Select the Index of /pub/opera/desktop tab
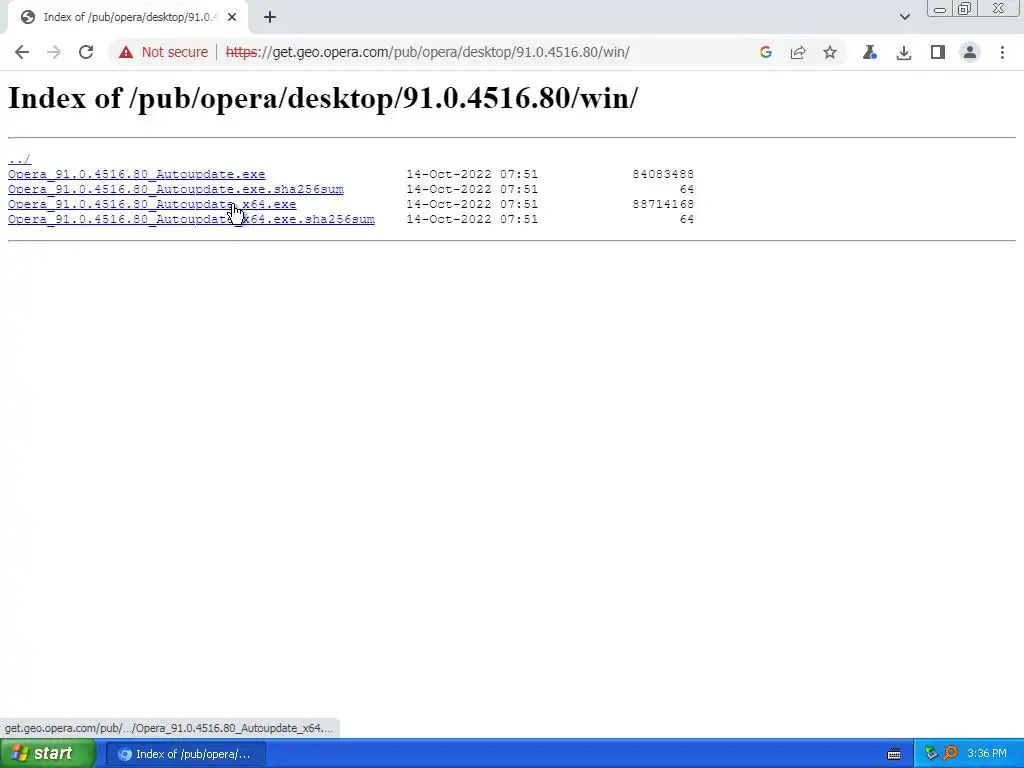The height and width of the screenshot is (768, 1024). point(127,18)
